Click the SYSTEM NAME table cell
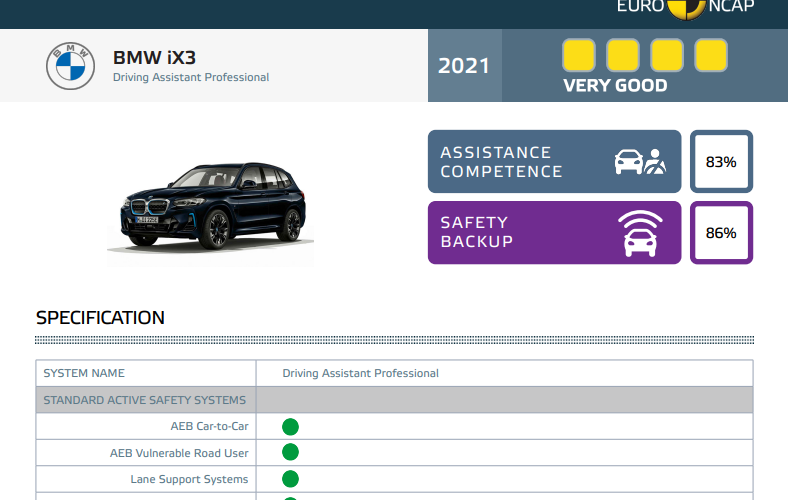 tap(146, 373)
